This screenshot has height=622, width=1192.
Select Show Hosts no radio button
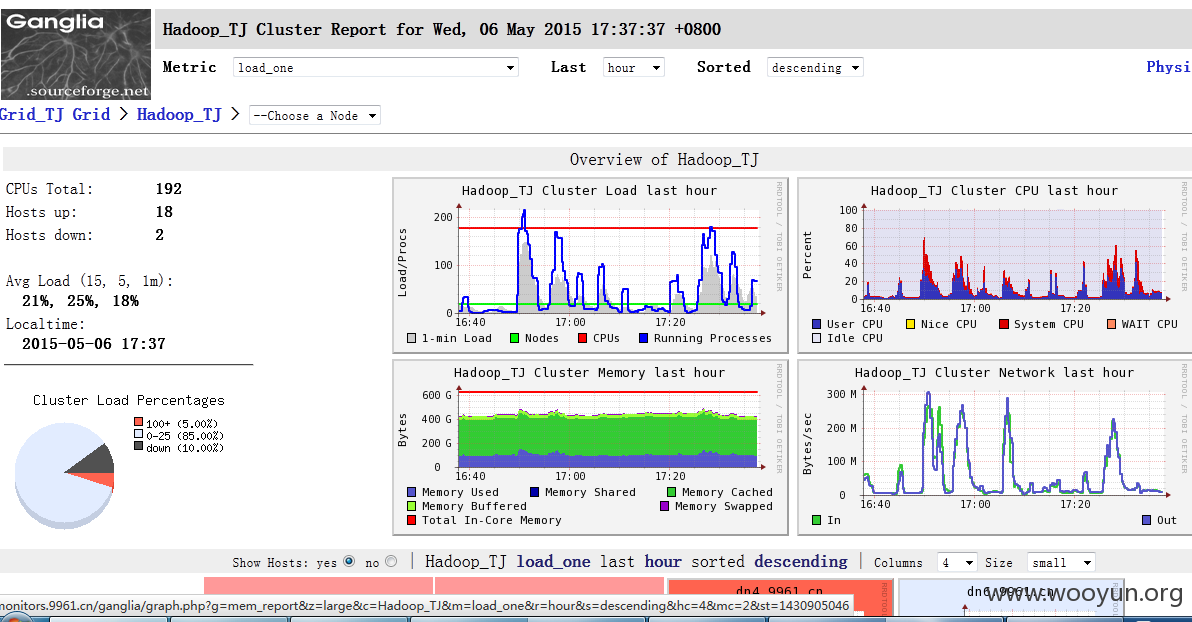(391, 562)
